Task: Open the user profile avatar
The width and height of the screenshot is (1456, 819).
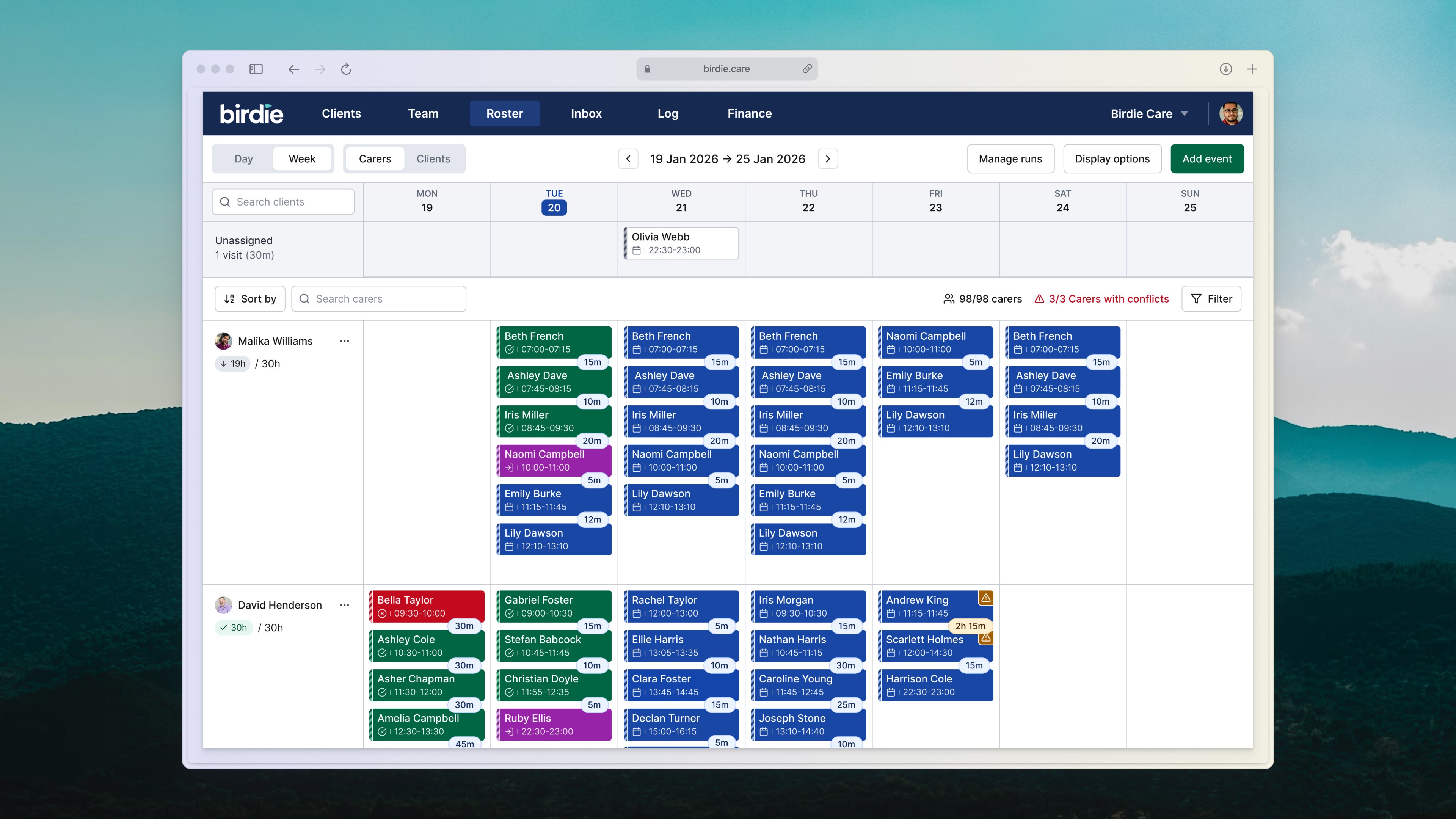Action: pos(1230,114)
